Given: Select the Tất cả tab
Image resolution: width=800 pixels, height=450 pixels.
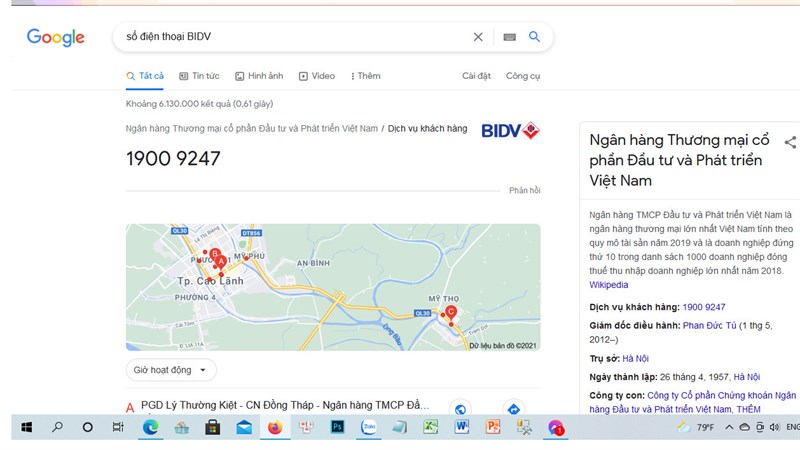Looking at the screenshot, I should [x=145, y=76].
